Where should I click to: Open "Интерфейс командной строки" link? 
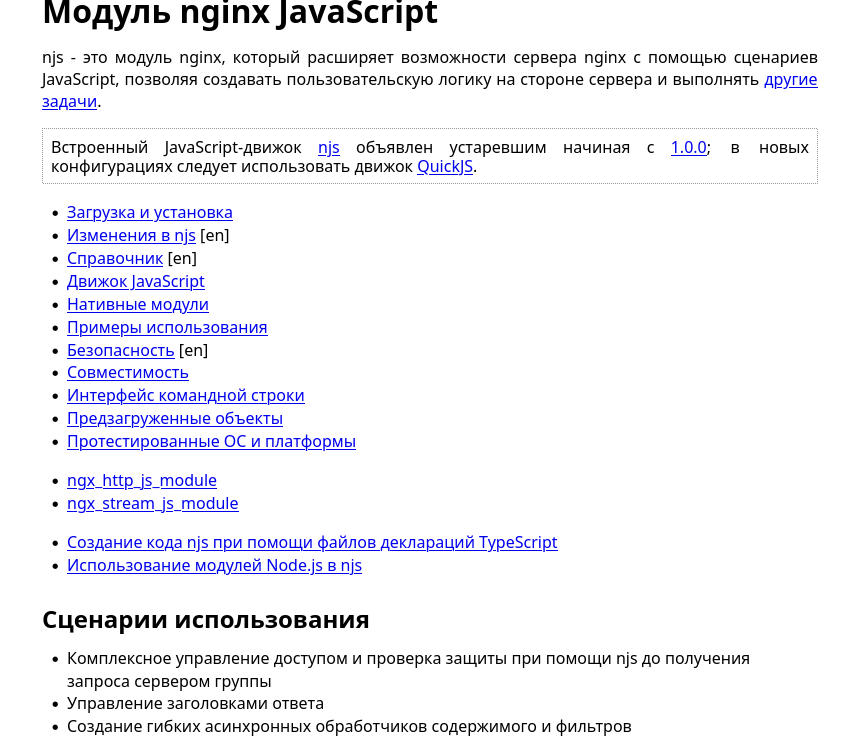tap(186, 396)
